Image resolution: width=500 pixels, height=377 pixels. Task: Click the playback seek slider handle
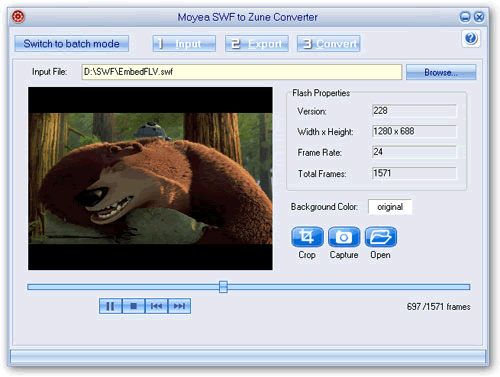[223, 287]
